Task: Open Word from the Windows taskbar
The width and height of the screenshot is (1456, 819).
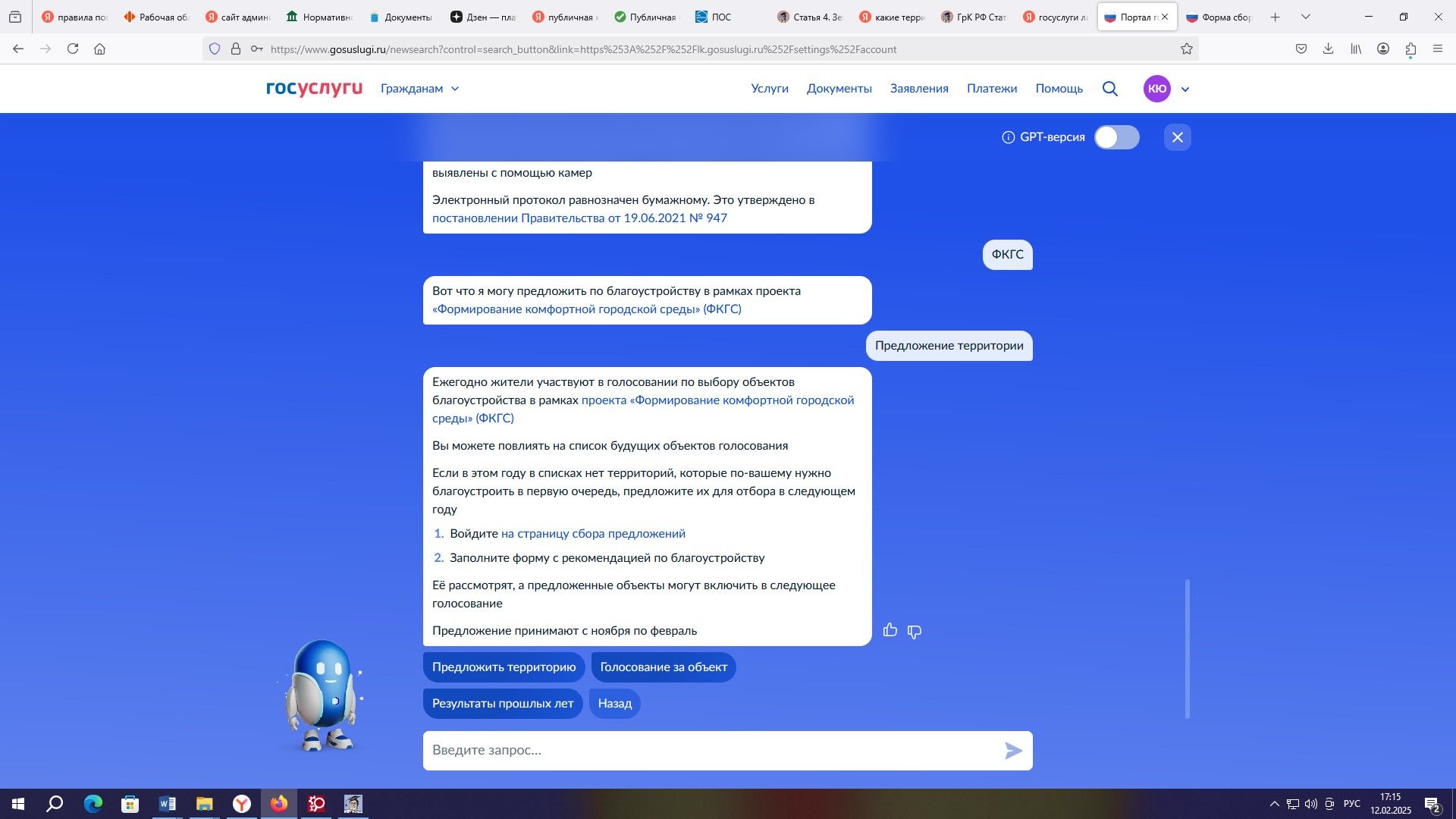Action: [x=168, y=804]
